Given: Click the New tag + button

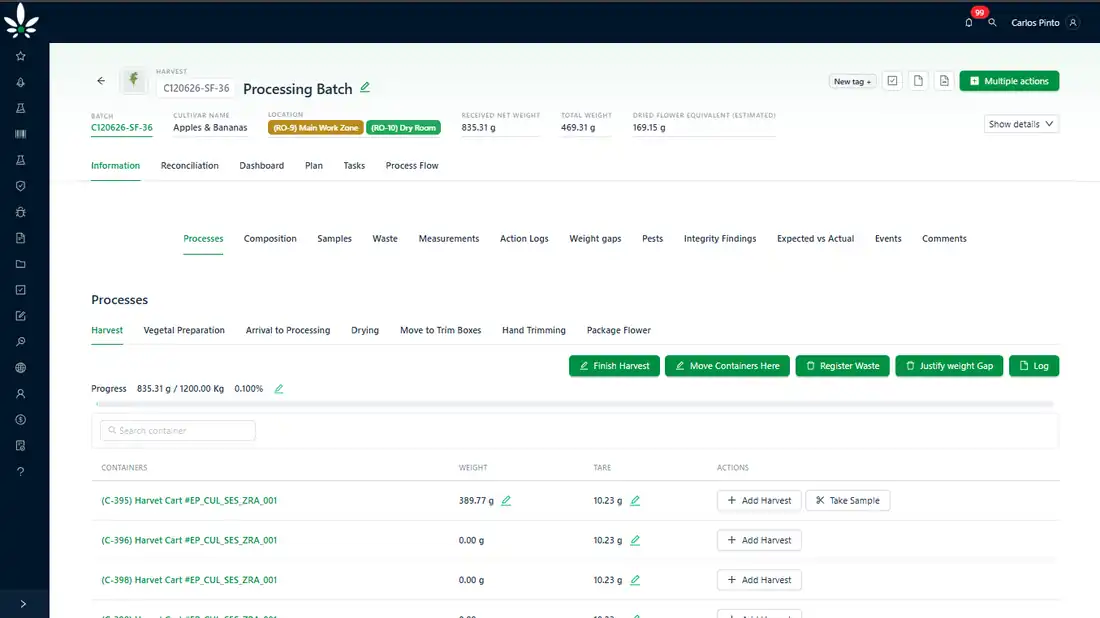Looking at the screenshot, I should 852,81.
